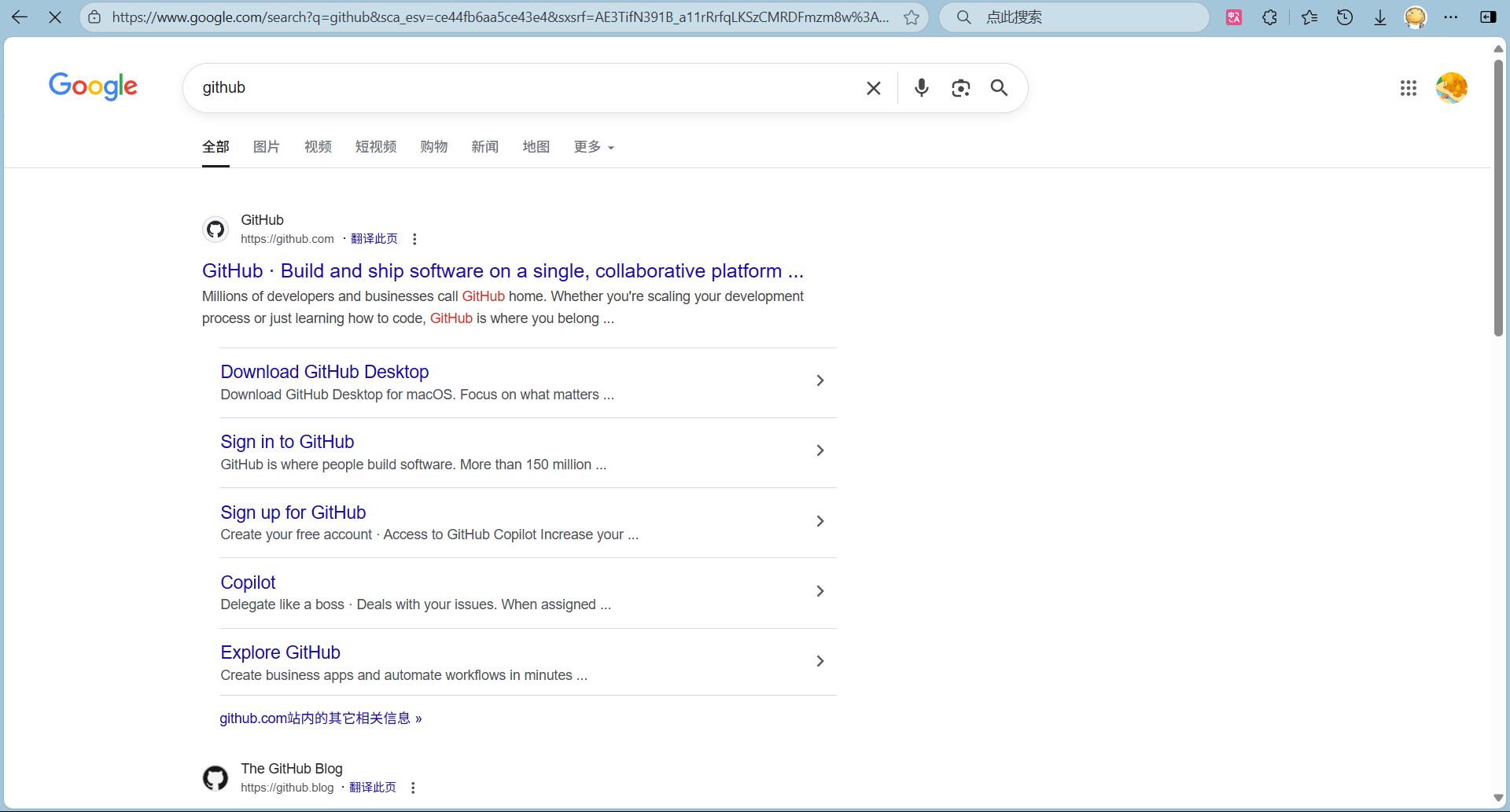Open favorites list icon
Viewport: 1510px width, 812px height.
pos(1309,17)
